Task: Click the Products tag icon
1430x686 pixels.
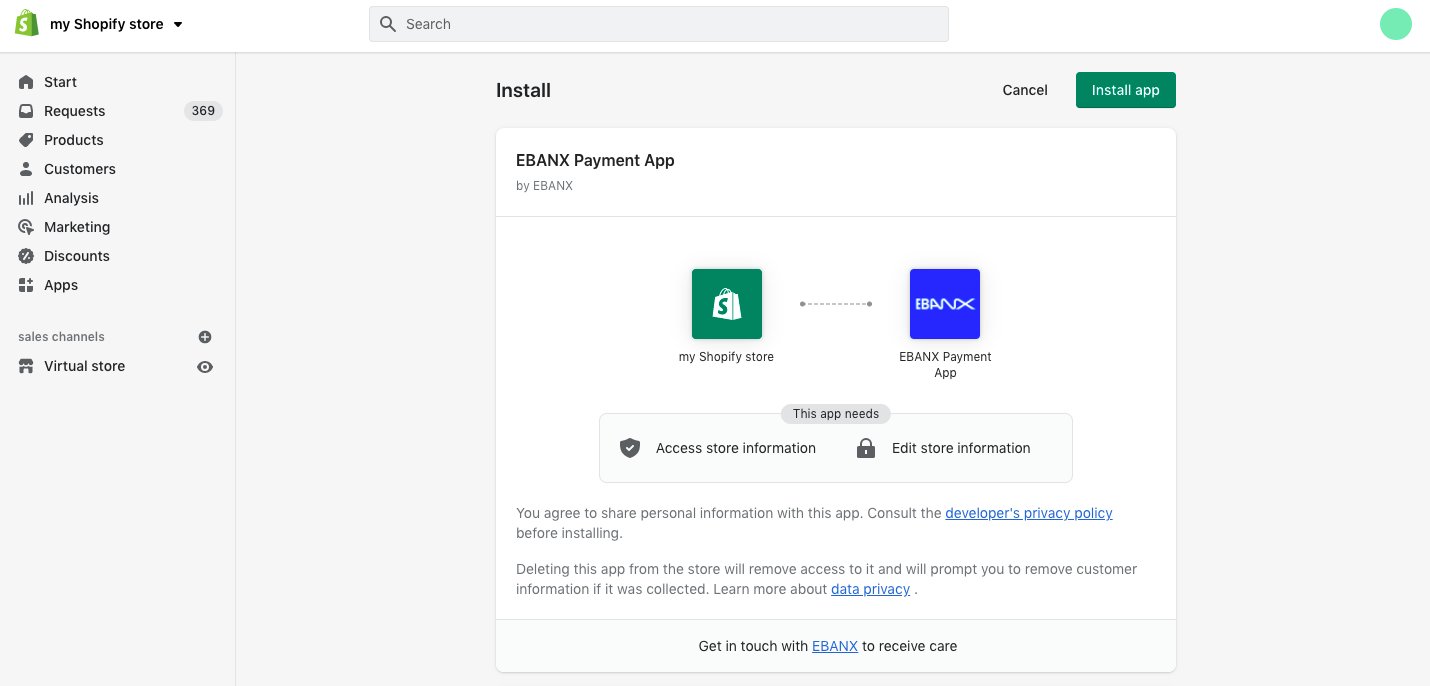Action: 26,140
